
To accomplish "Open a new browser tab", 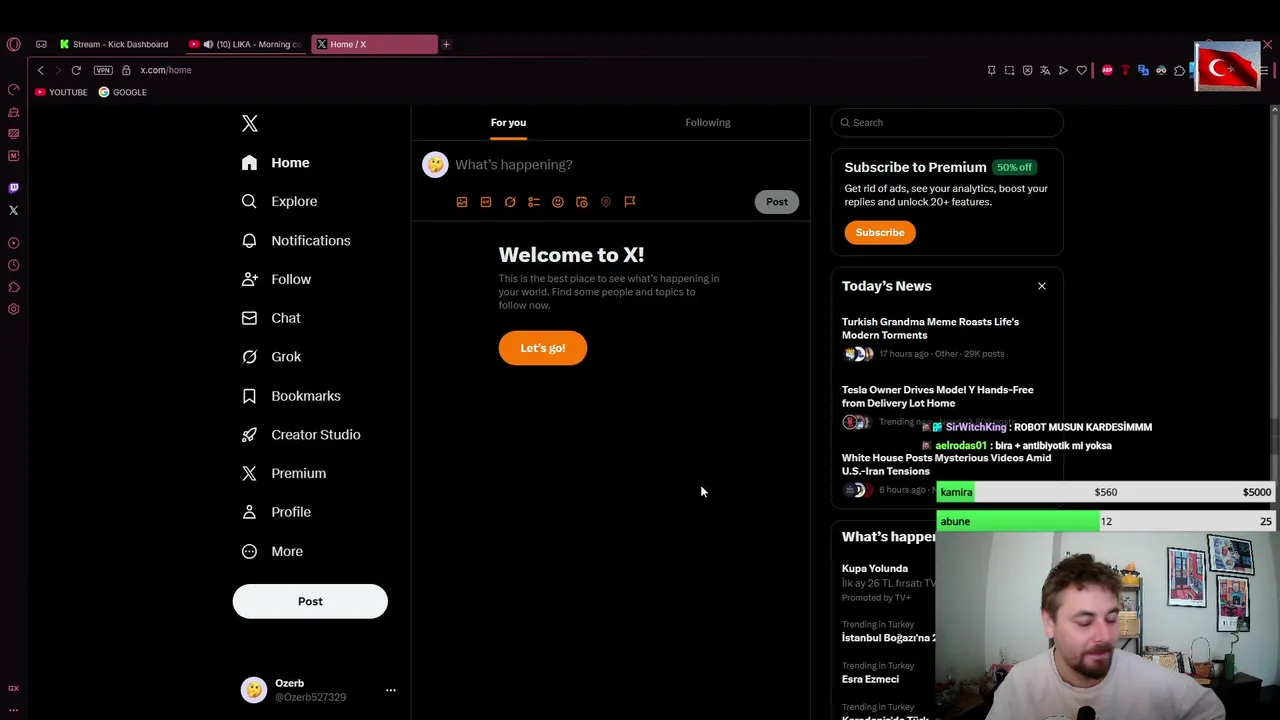I will pos(446,44).
